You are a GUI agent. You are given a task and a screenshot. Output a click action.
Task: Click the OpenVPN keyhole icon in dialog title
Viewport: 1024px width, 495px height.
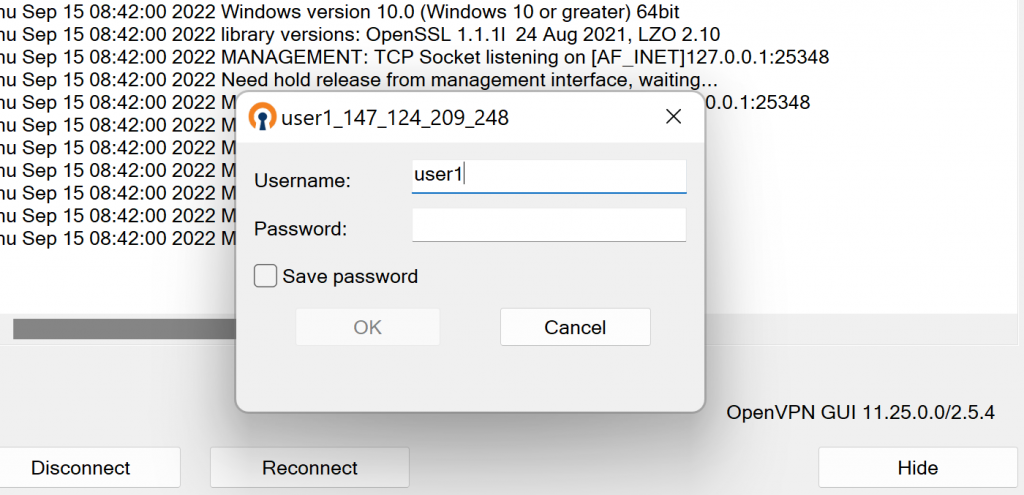263,117
